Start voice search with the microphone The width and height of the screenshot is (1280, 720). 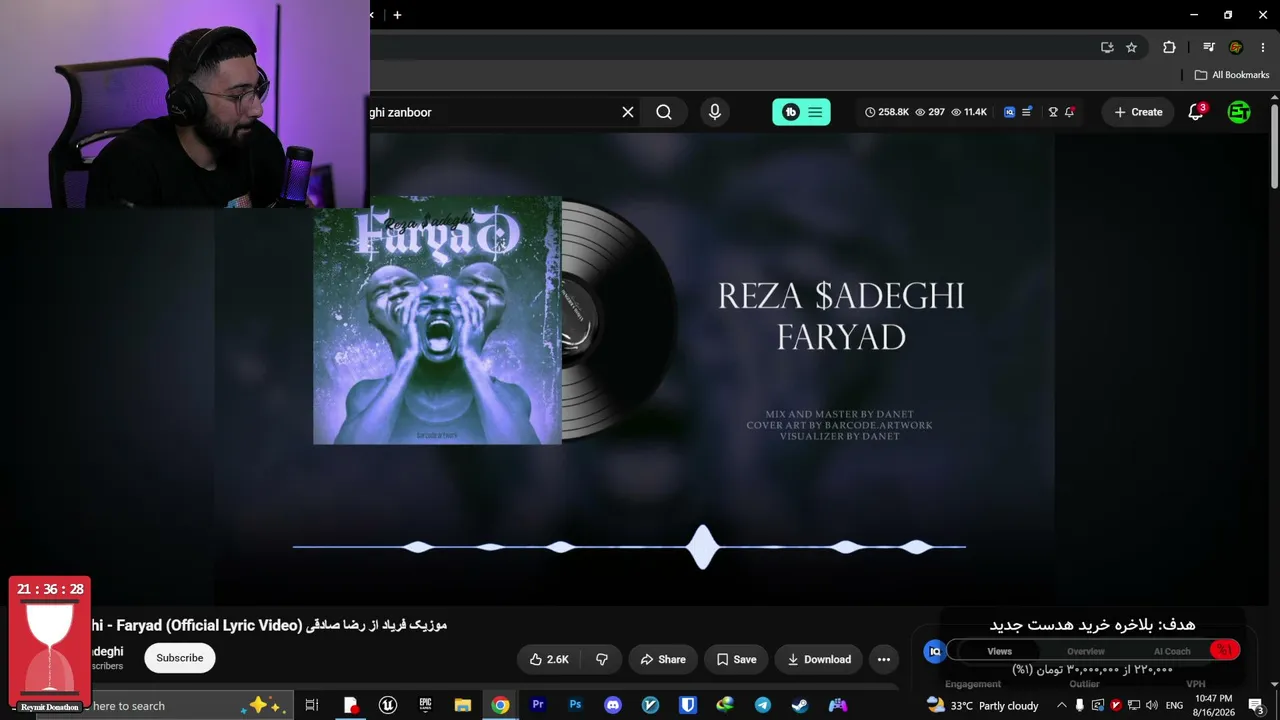(x=714, y=112)
